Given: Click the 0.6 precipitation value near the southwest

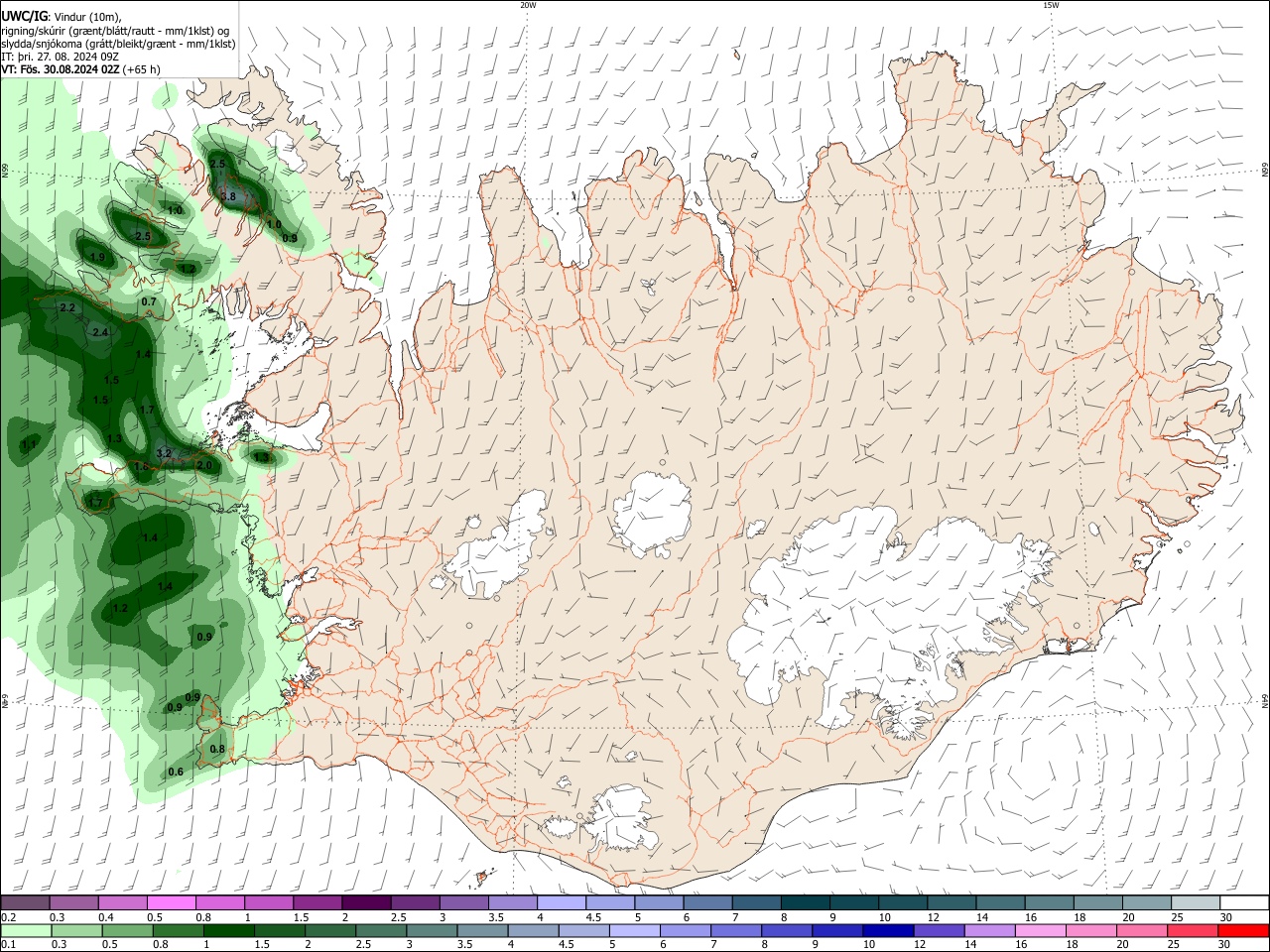Looking at the screenshot, I should pos(176,772).
